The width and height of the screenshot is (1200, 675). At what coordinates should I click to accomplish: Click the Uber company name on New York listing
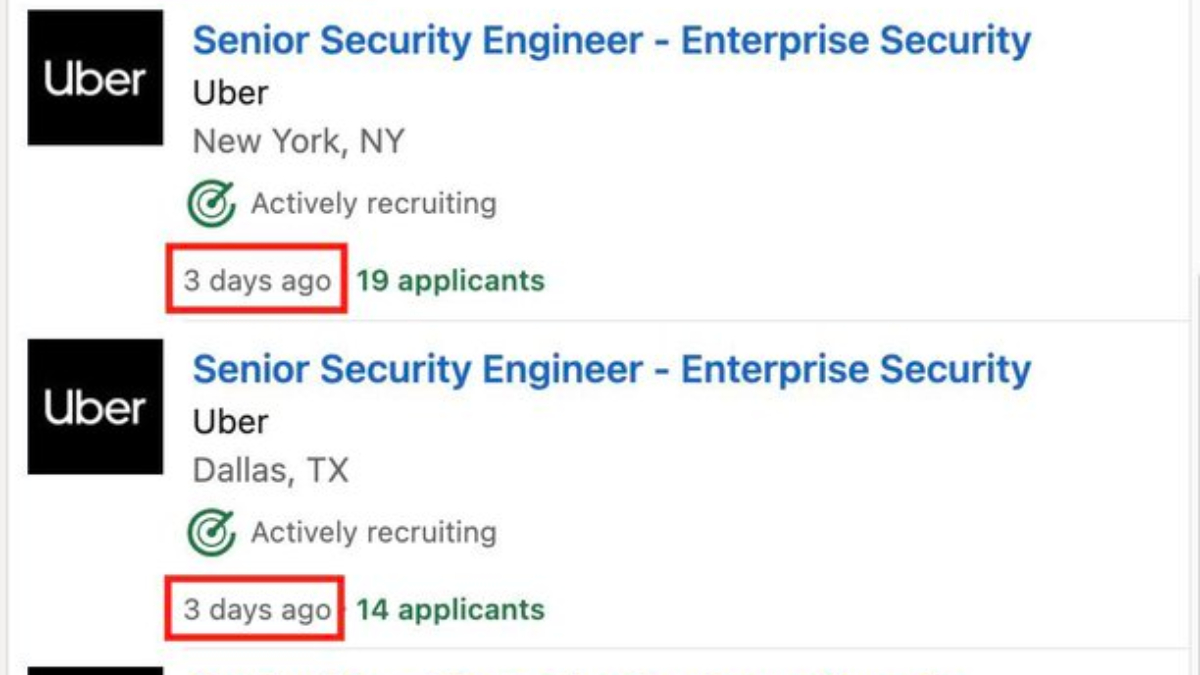click(230, 93)
